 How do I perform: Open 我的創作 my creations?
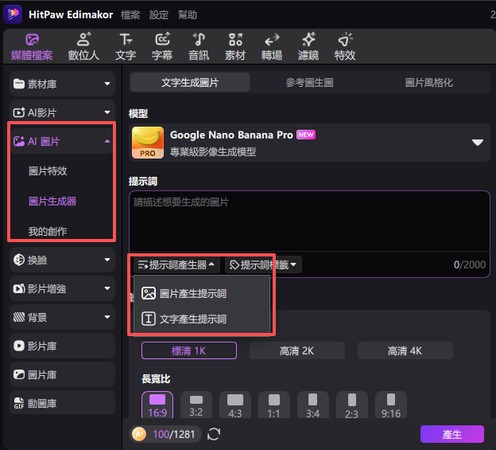(x=48, y=231)
